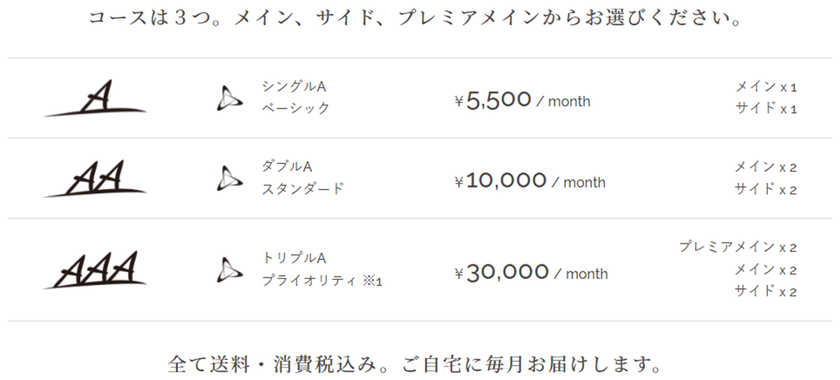Screen dimensions: 840x380
Task: Click the double AA plan logo
Action: 95,178
